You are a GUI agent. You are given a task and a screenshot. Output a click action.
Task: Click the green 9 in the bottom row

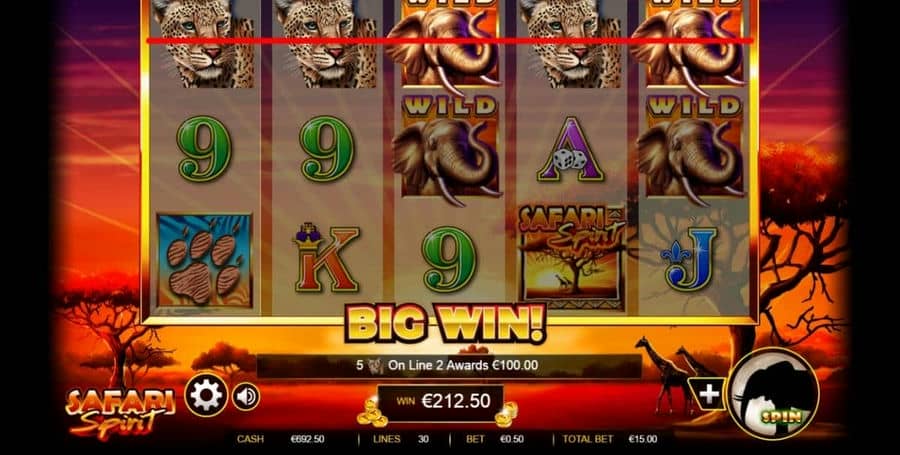pyautogui.click(x=449, y=259)
